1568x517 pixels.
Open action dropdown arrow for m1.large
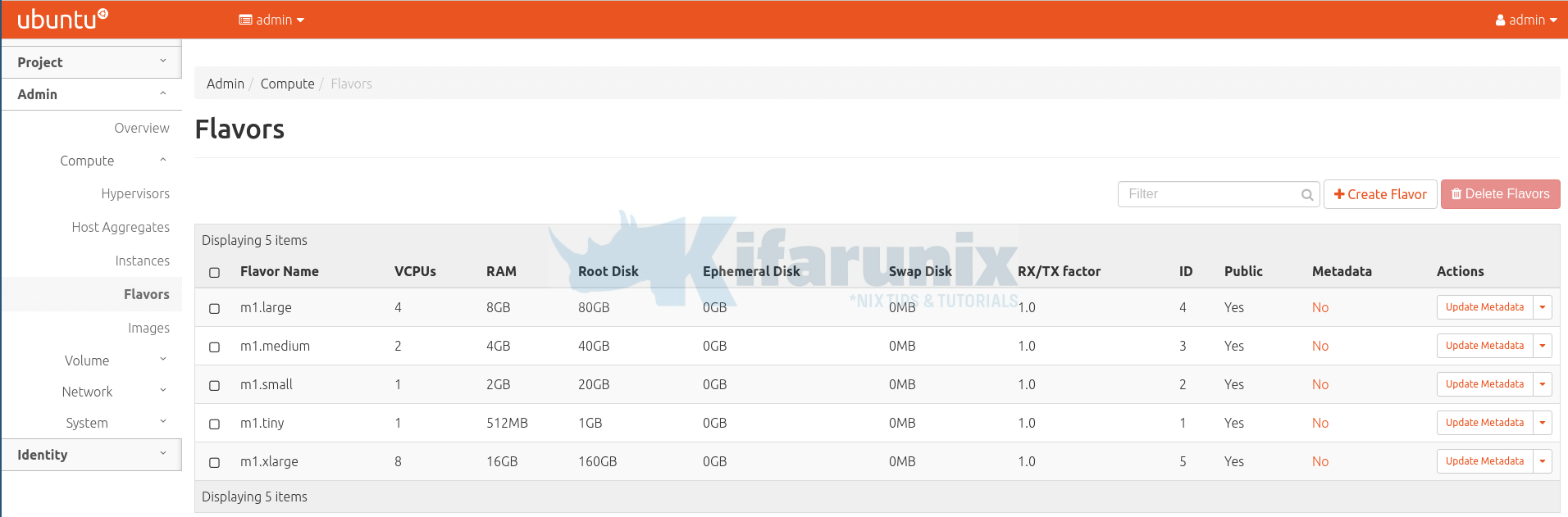pyautogui.click(x=1542, y=307)
